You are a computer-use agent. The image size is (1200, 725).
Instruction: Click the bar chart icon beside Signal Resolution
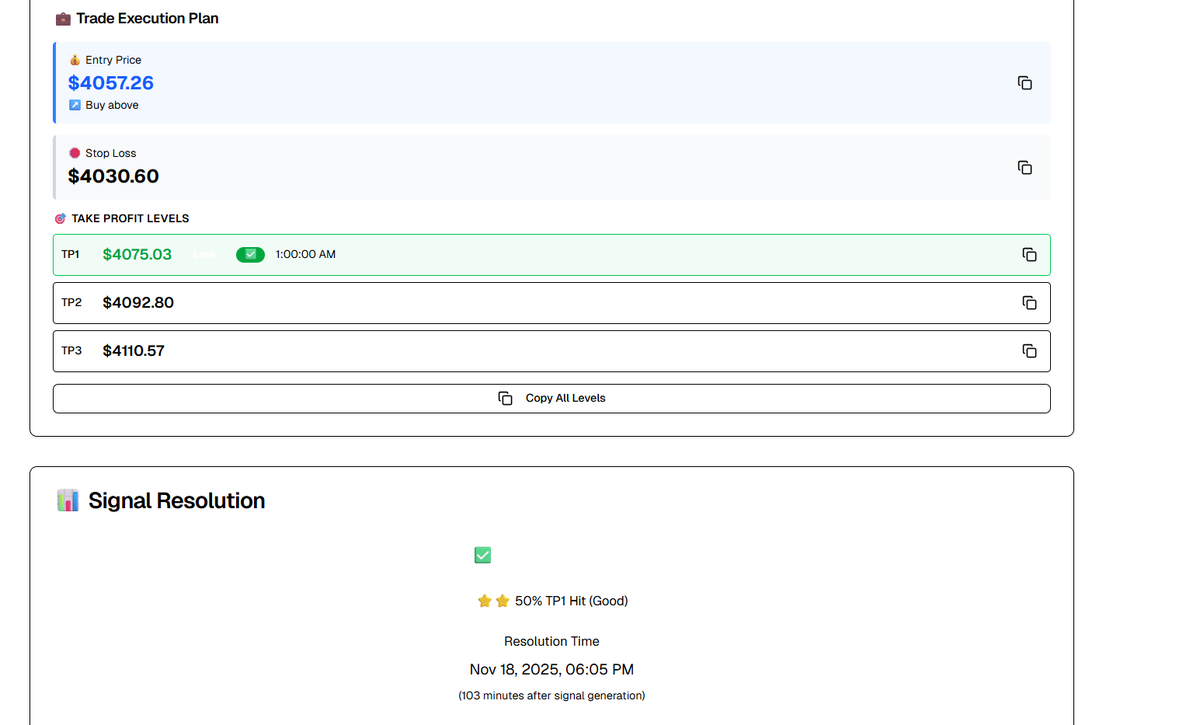click(68, 500)
